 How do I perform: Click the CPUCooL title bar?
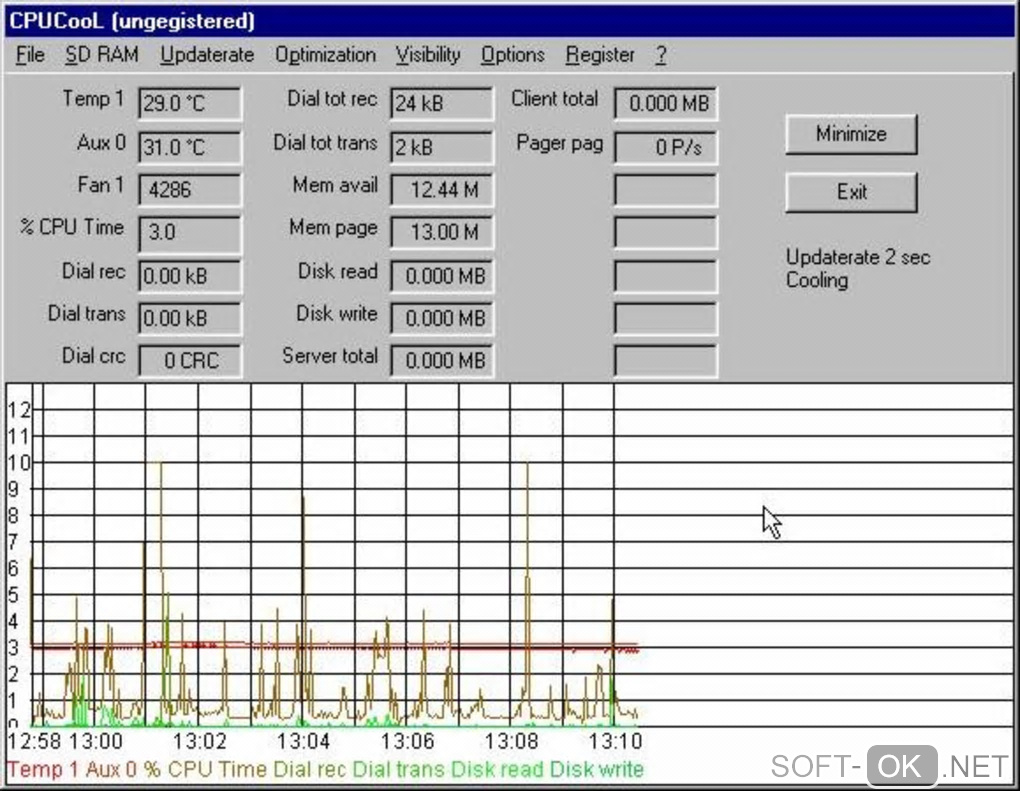tap(510, 21)
